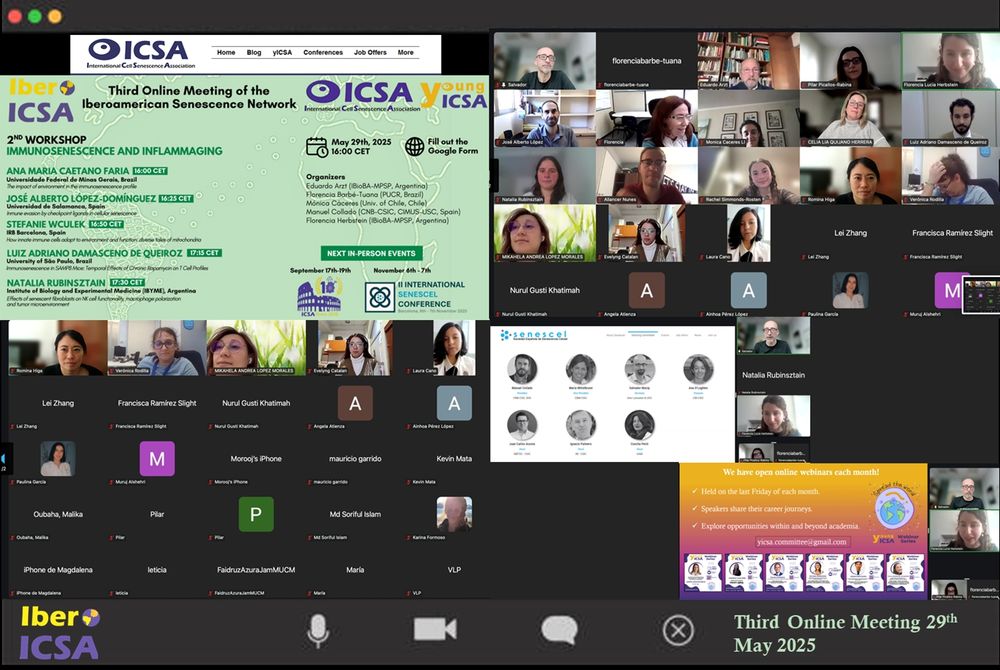
Task: Select the iPhone de Magdalena participant tile
Action: point(57,572)
